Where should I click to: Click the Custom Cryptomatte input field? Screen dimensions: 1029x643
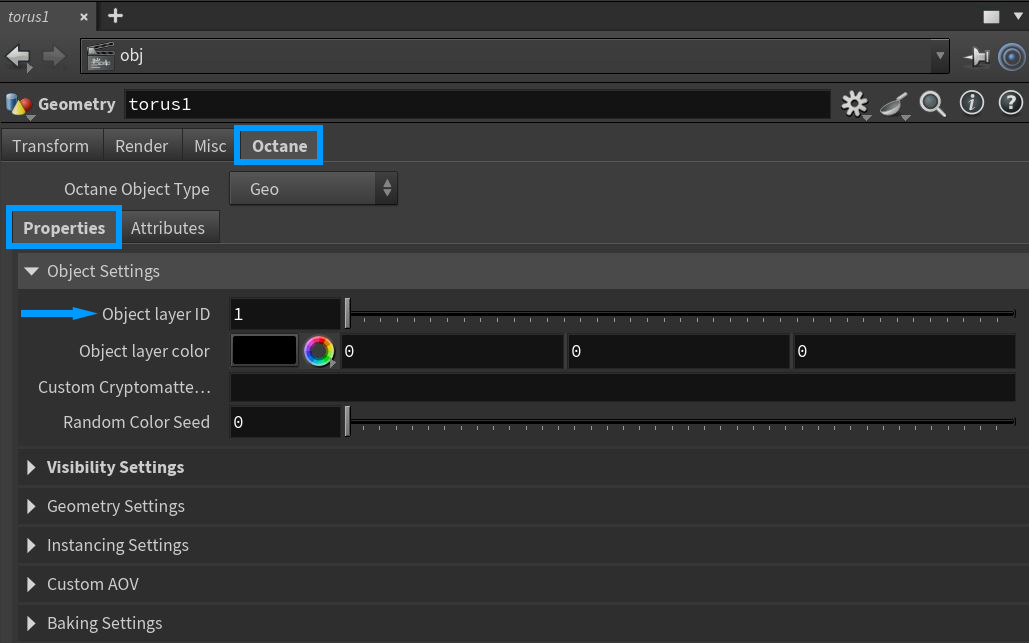point(622,387)
